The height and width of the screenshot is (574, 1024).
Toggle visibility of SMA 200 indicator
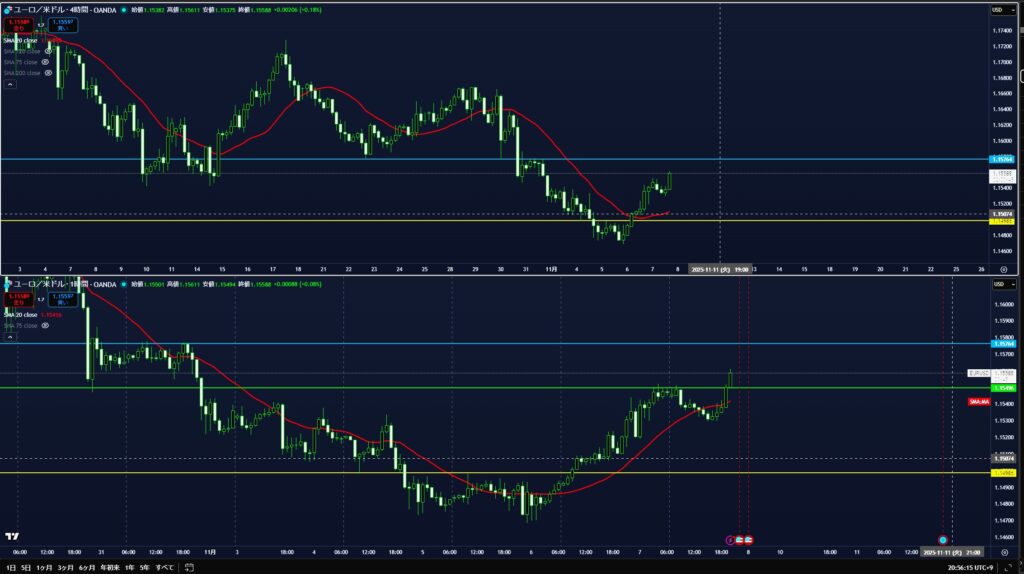pos(48,73)
